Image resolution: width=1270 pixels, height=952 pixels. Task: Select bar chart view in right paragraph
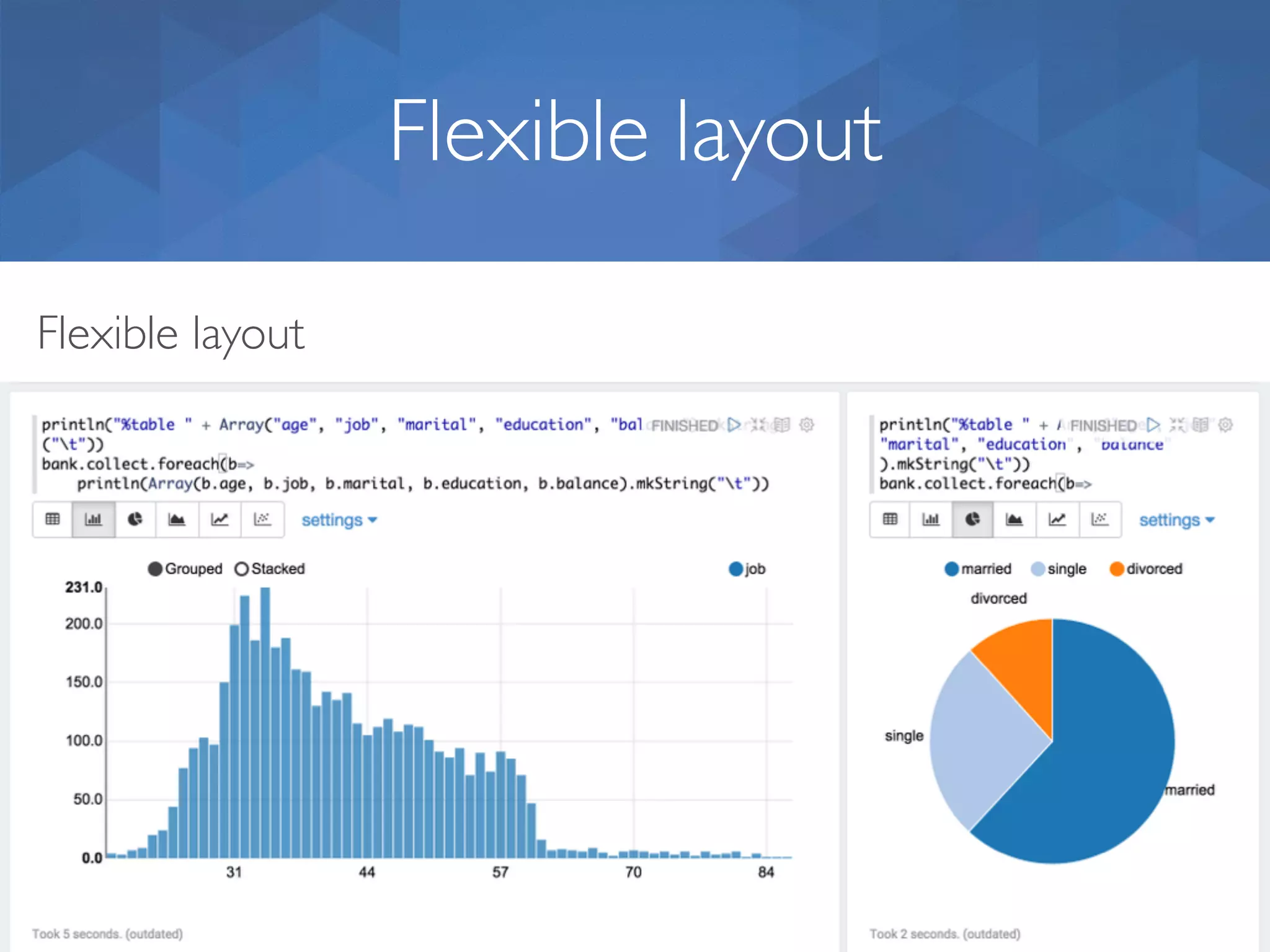tap(931, 519)
